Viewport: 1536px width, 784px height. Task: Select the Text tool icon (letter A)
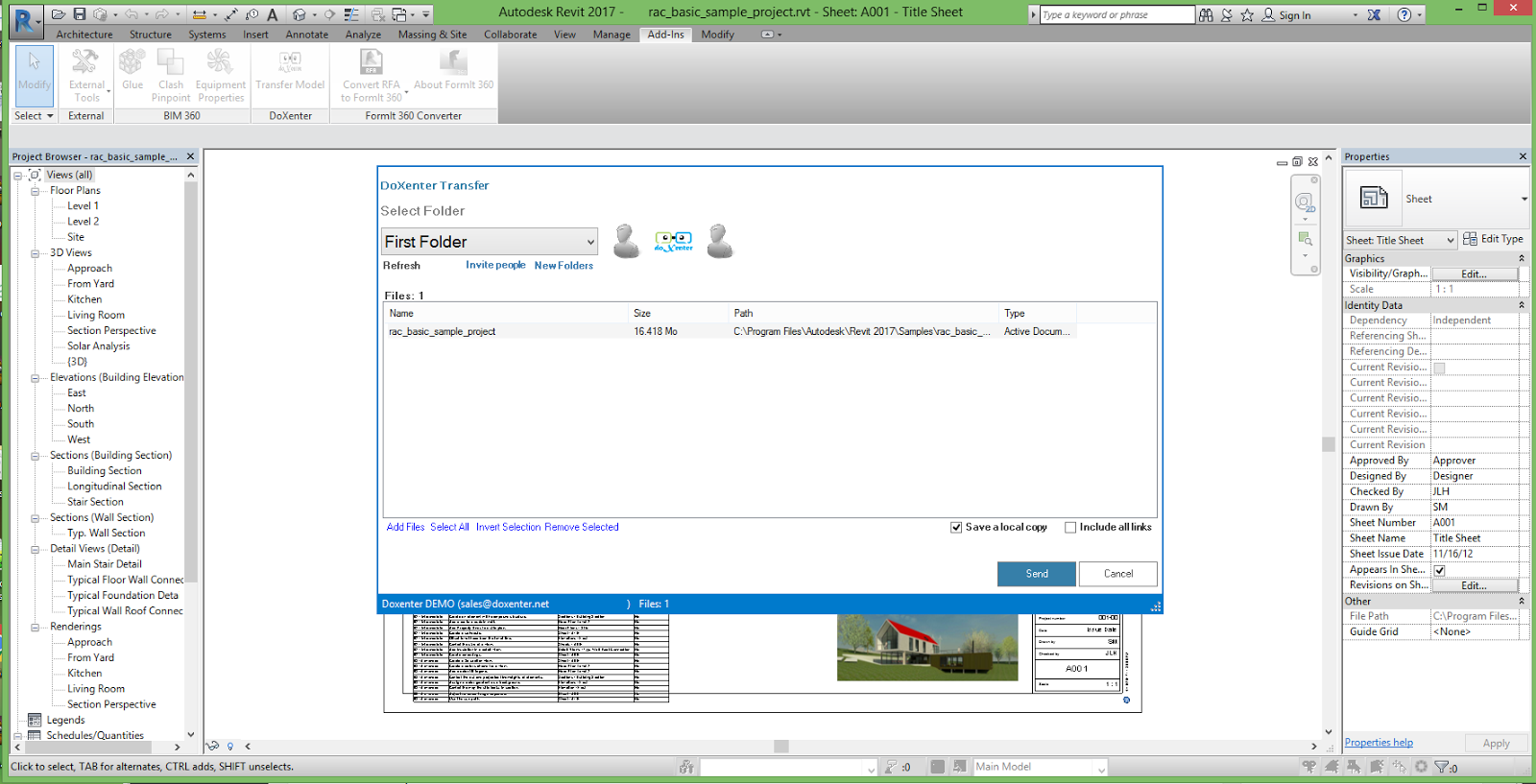(273, 14)
